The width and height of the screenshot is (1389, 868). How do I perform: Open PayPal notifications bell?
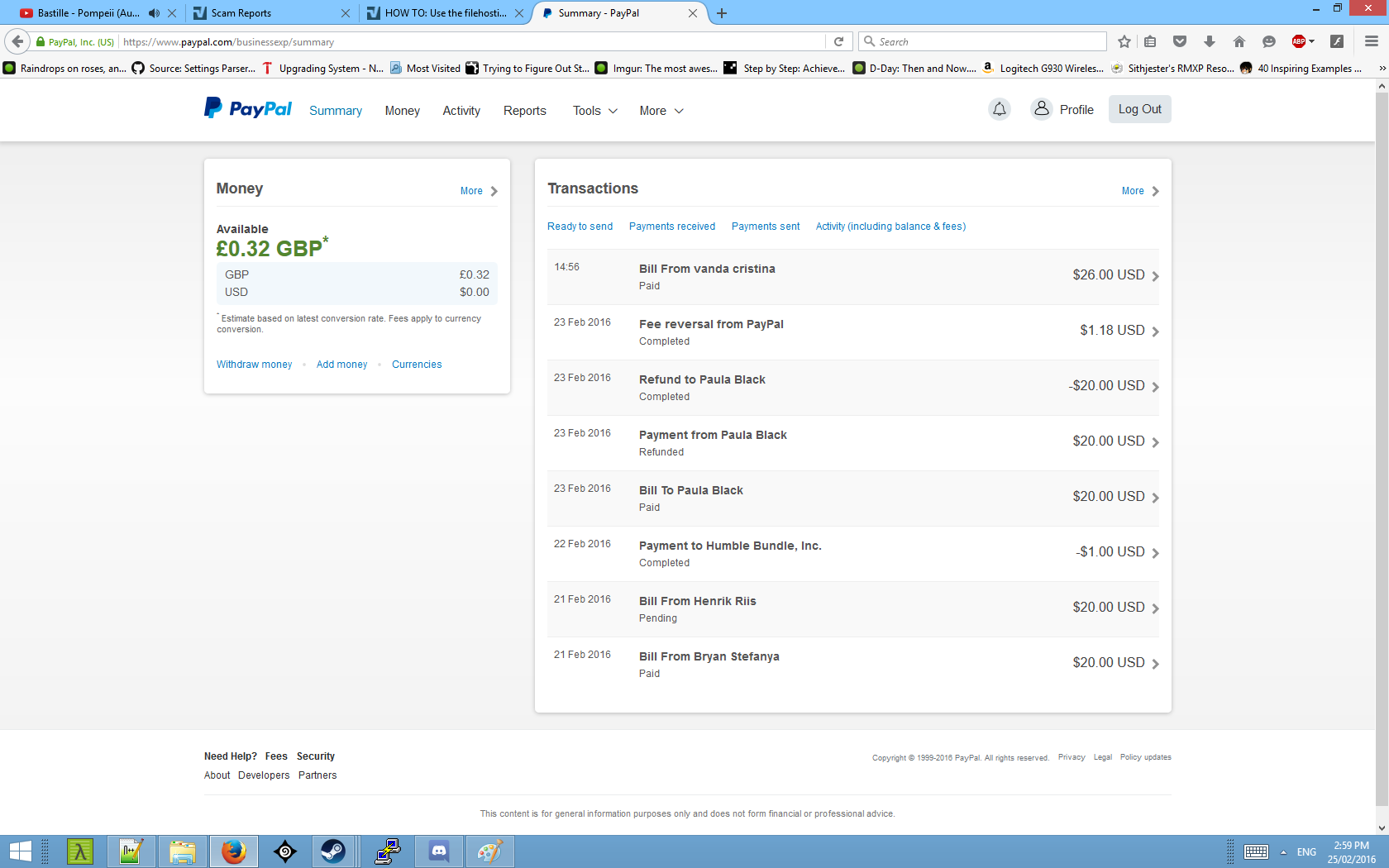click(999, 109)
